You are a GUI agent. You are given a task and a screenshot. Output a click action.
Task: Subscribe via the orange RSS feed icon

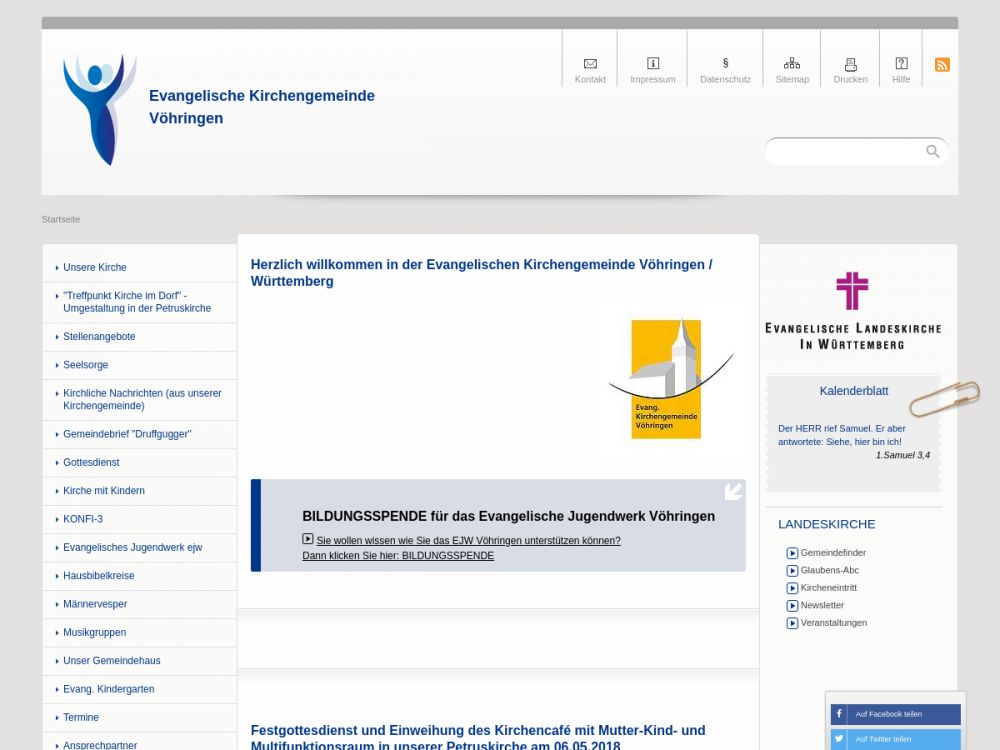942,65
